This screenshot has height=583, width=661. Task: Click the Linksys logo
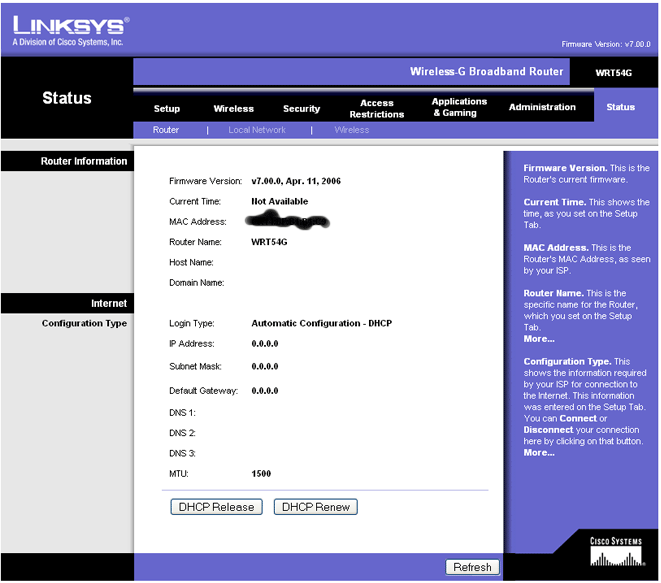71,31
